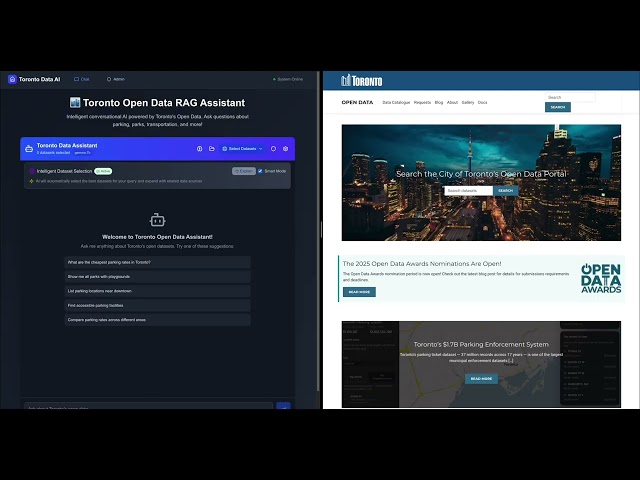Screen dimensions: 640x480
Task: Click the large robot welcome icon
Action: [x=158, y=220]
